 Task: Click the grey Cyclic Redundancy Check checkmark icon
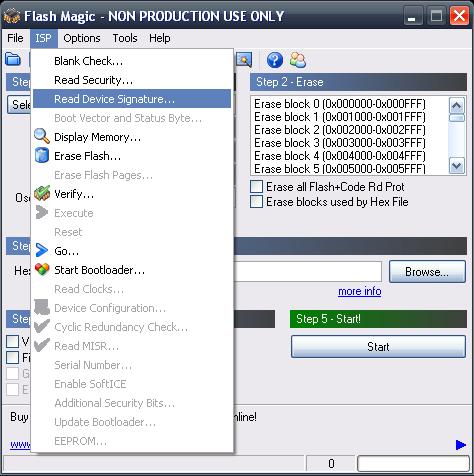pyautogui.click(x=42, y=326)
